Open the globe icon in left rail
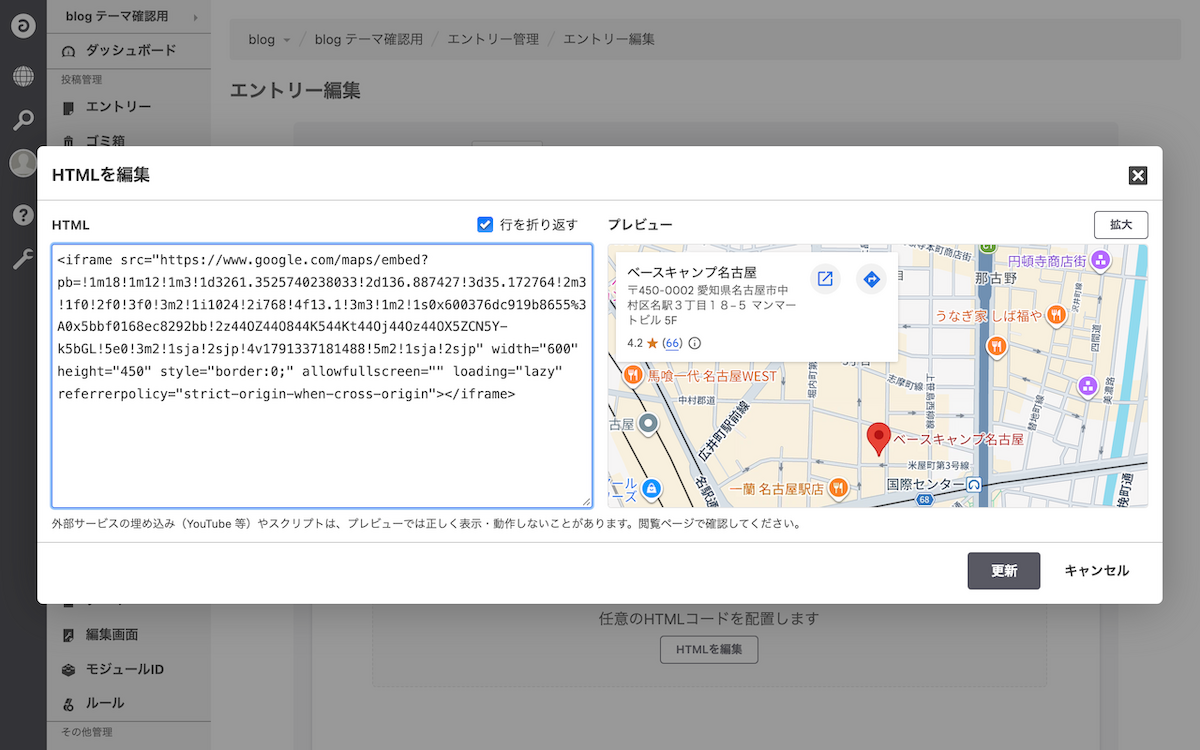Viewport: 1200px width, 750px height. (x=23, y=75)
